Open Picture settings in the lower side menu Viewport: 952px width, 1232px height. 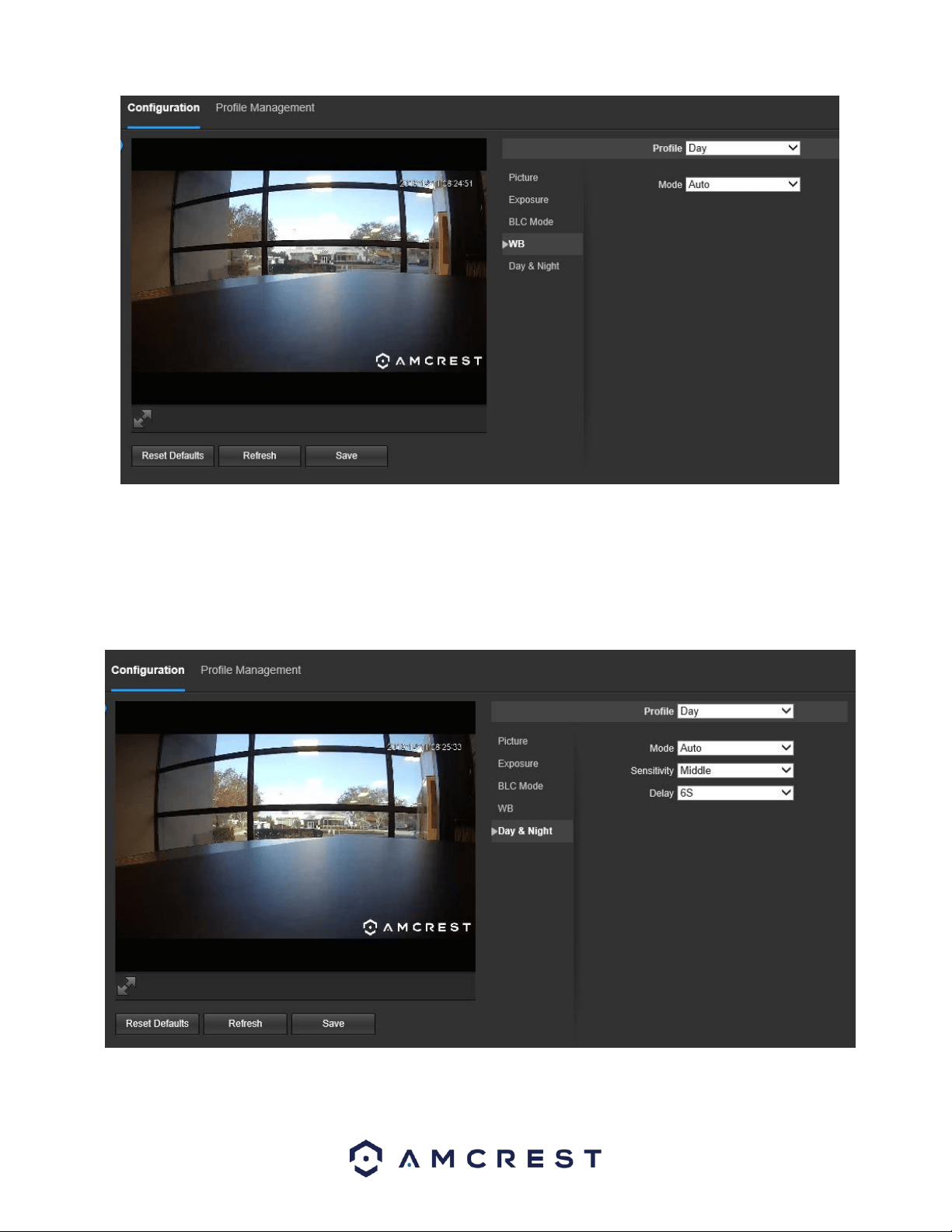pos(513,742)
